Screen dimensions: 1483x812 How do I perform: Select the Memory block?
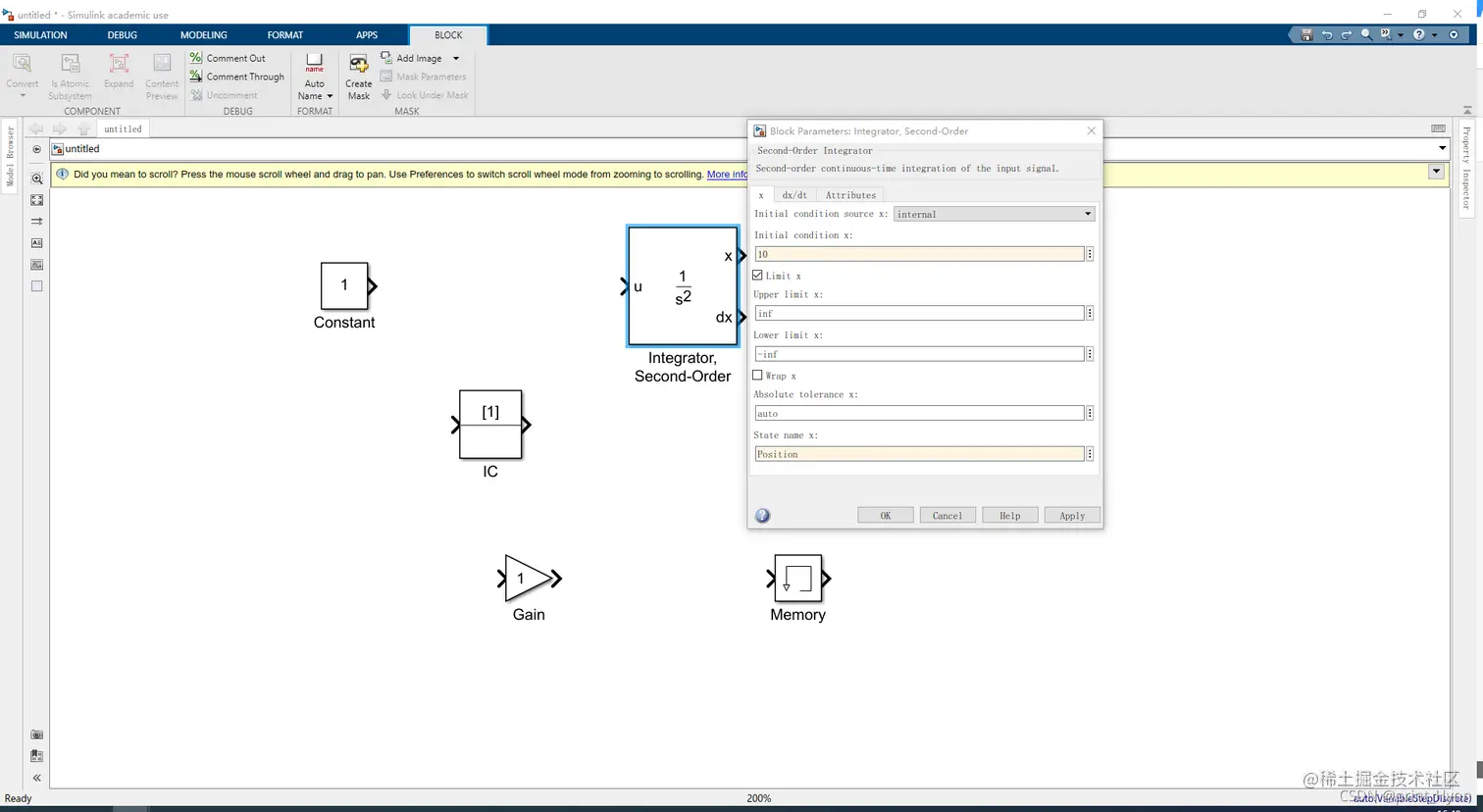(x=797, y=579)
